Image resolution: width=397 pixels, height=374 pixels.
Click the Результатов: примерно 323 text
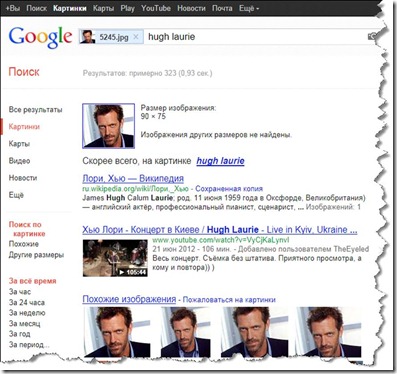tap(147, 73)
